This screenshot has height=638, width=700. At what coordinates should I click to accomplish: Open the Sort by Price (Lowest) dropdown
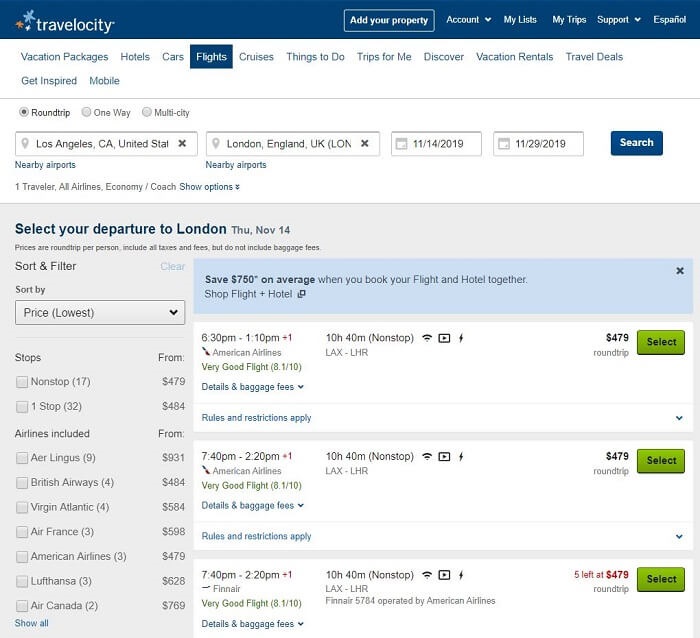tap(100, 313)
